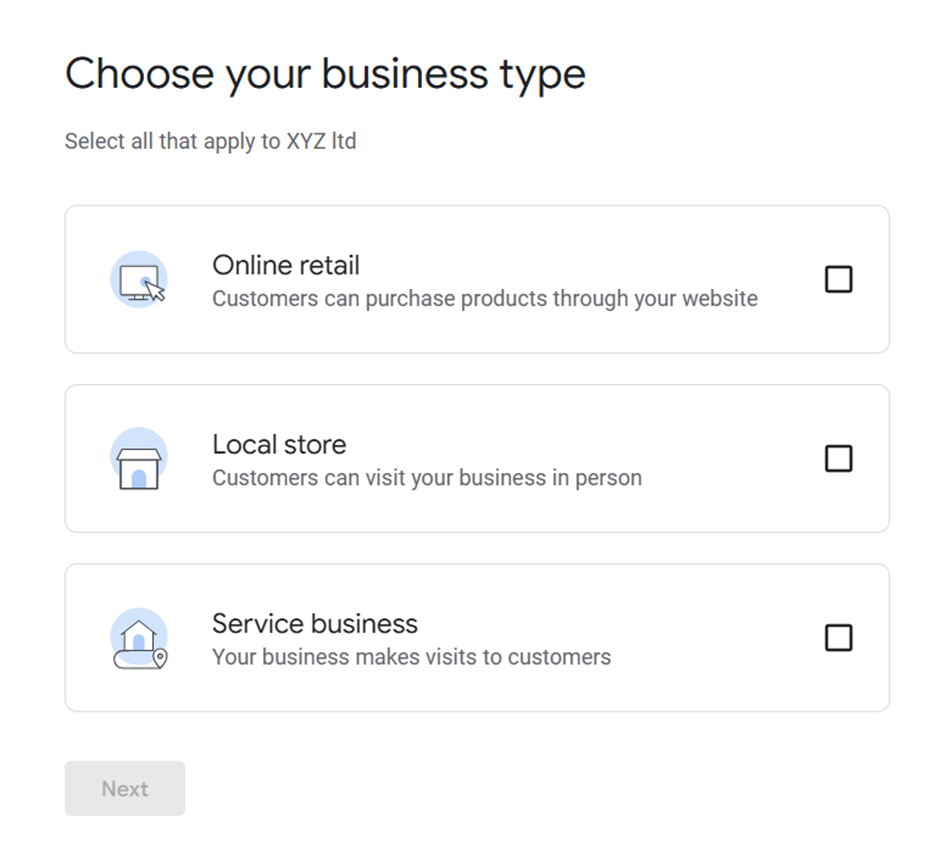Tick the Local store checkbox

pyautogui.click(x=838, y=459)
